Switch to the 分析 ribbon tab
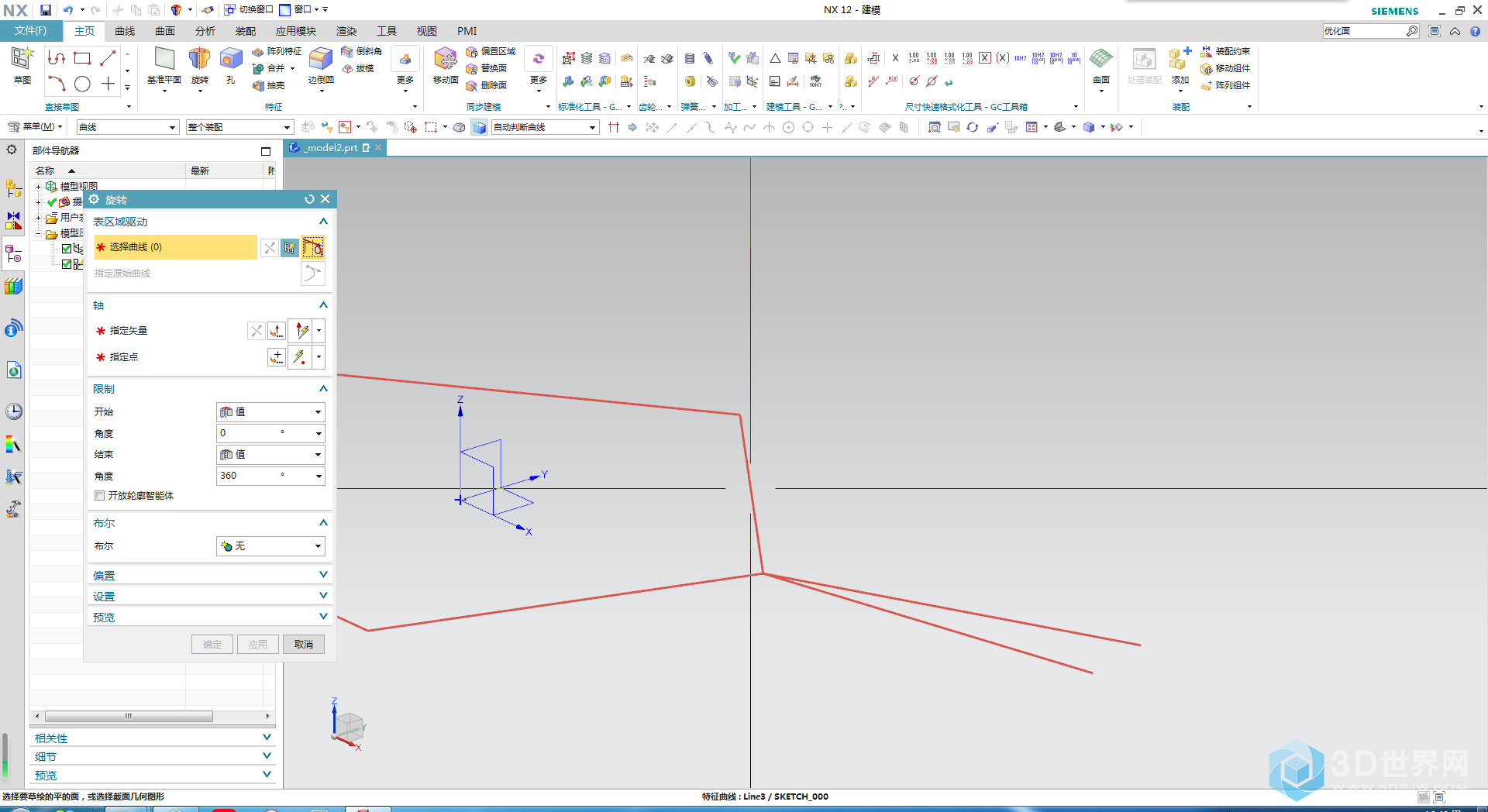 [x=205, y=31]
